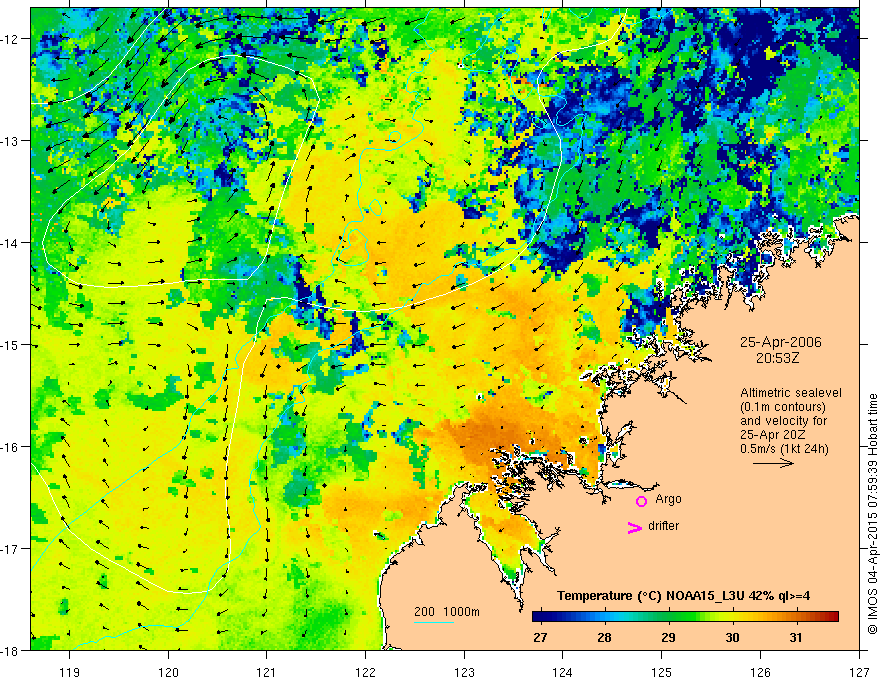Click longitude axis label 125
The width and height of the screenshot is (880, 680).
tap(662, 672)
